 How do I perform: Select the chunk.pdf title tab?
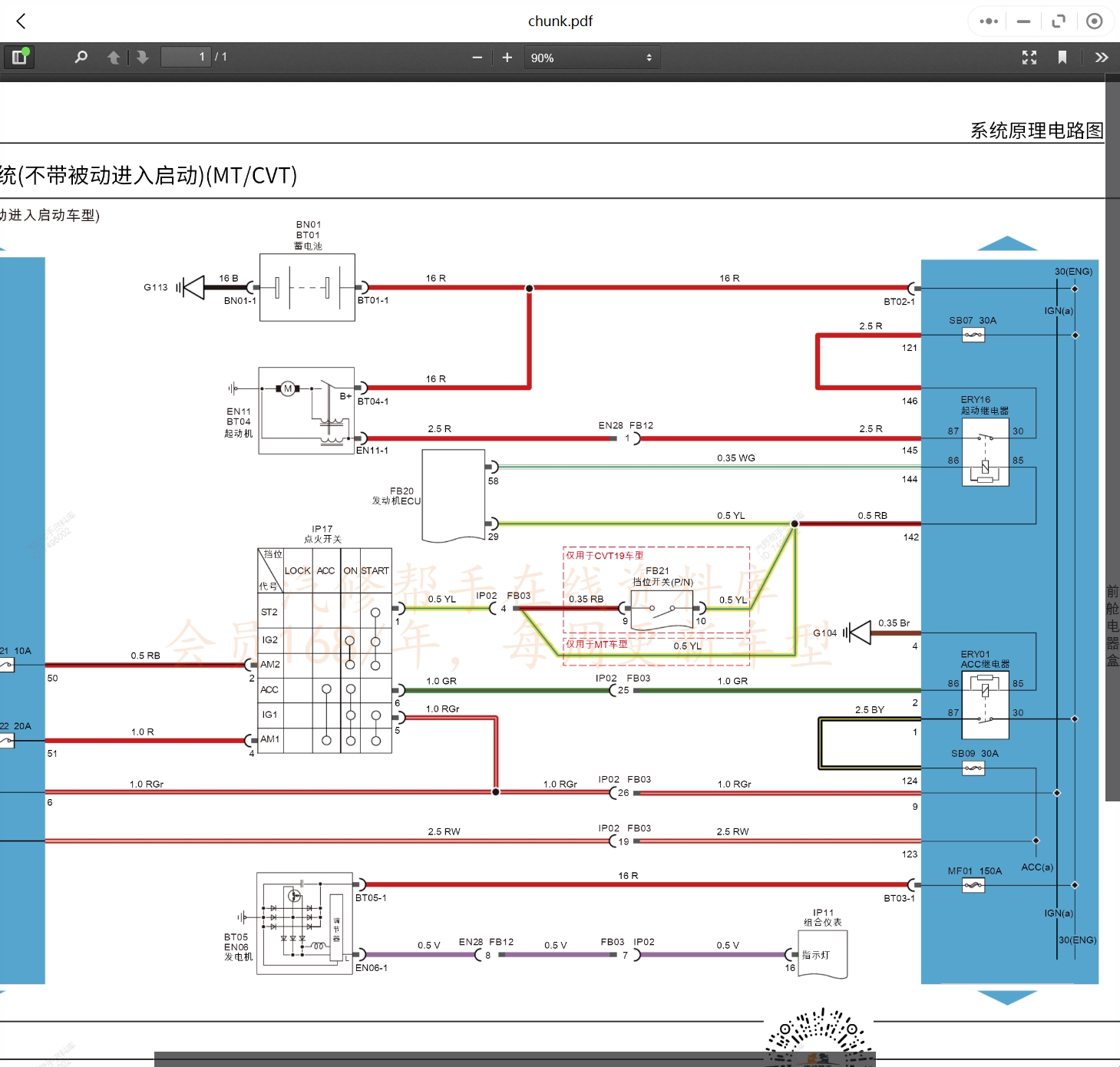coord(560,21)
